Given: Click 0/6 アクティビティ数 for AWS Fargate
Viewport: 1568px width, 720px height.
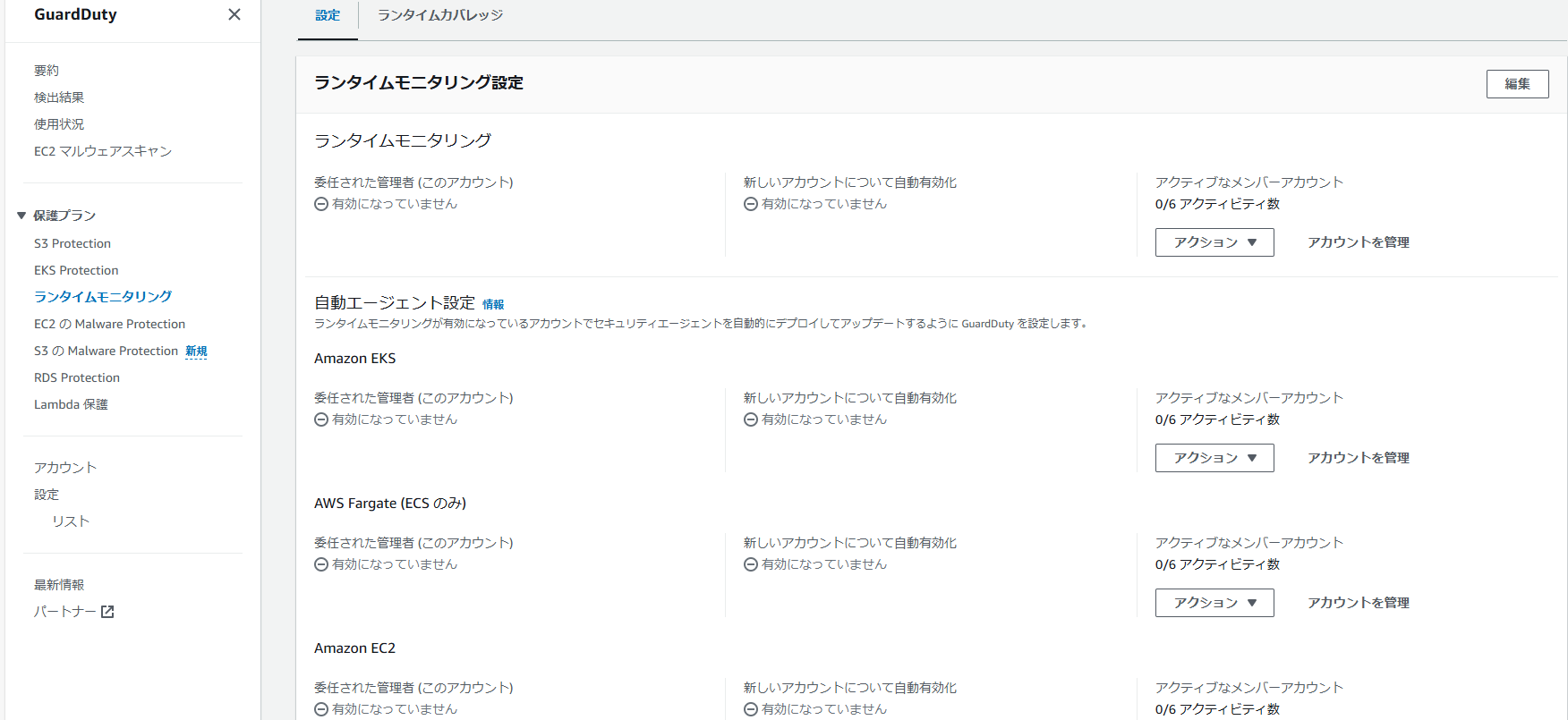Looking at the screenshot, I should coord(1217,564).
